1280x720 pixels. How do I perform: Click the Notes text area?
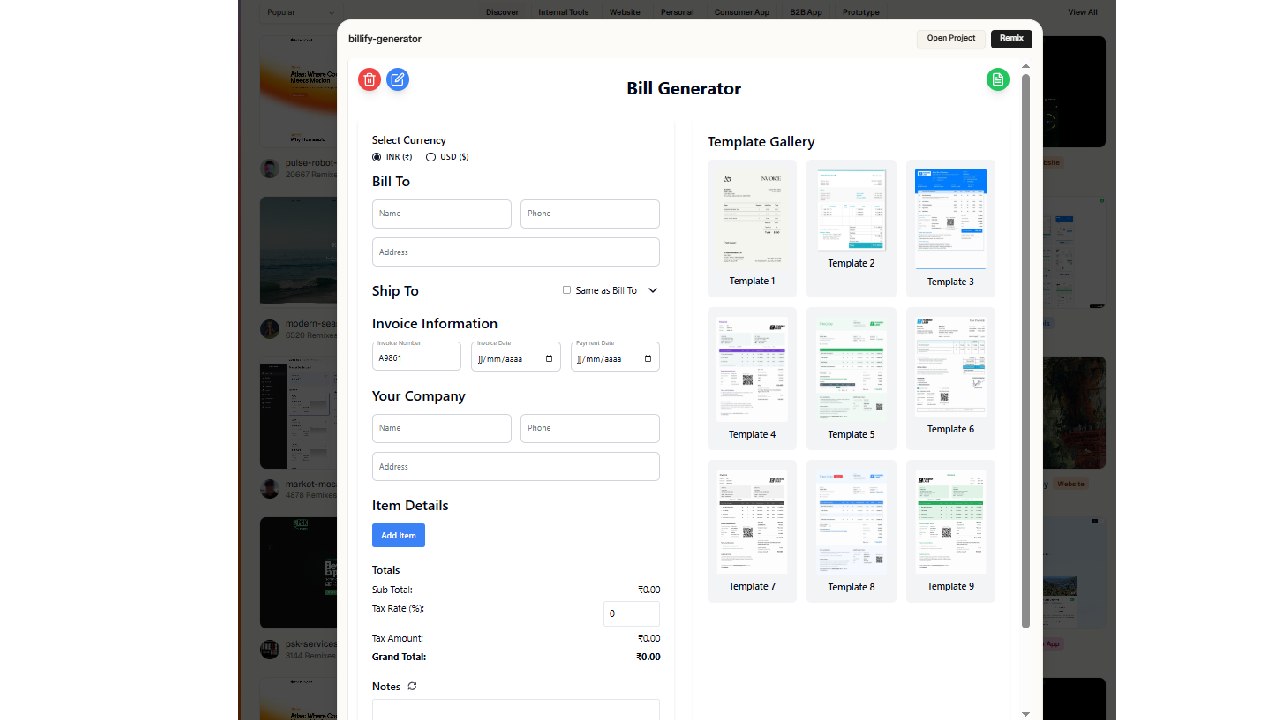pyautogui.click(x=516, y=710)
